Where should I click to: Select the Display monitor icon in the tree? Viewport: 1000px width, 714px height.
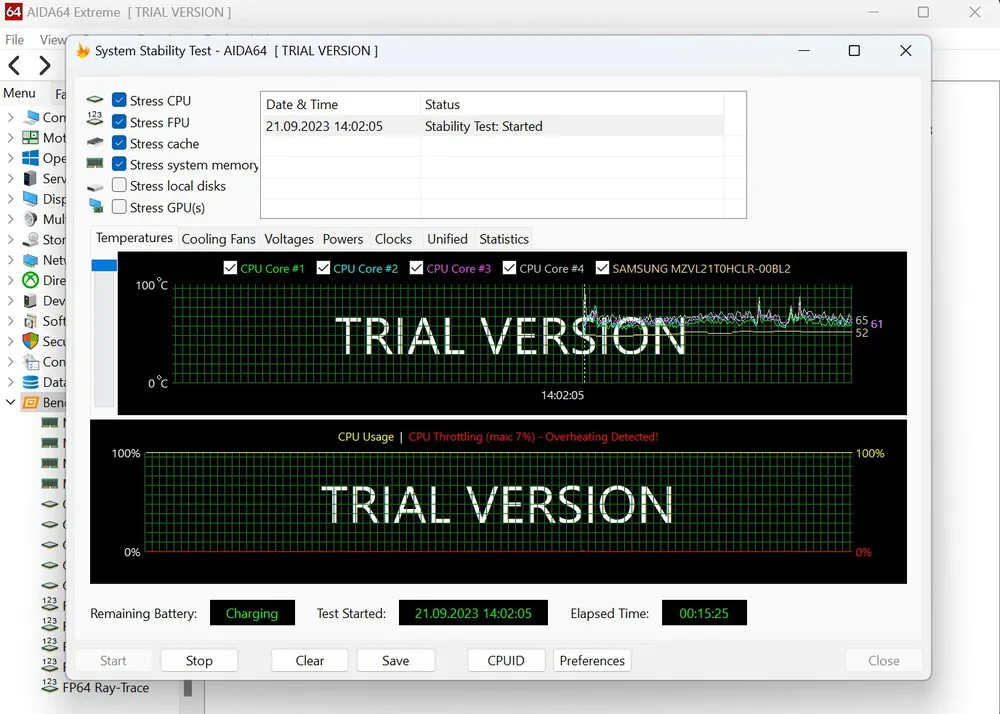click(31, 199)
